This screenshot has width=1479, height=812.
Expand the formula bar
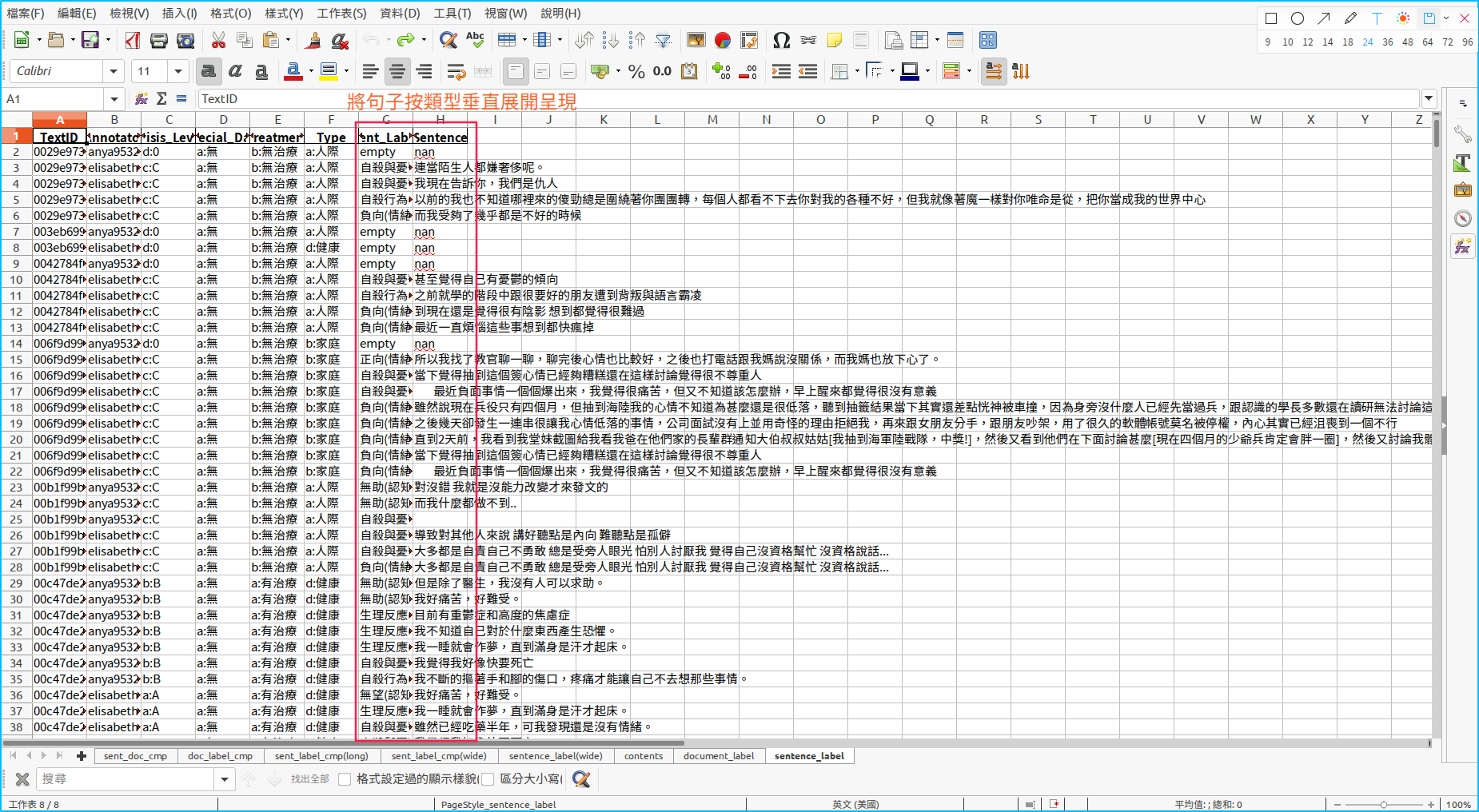click(1429, 98)
